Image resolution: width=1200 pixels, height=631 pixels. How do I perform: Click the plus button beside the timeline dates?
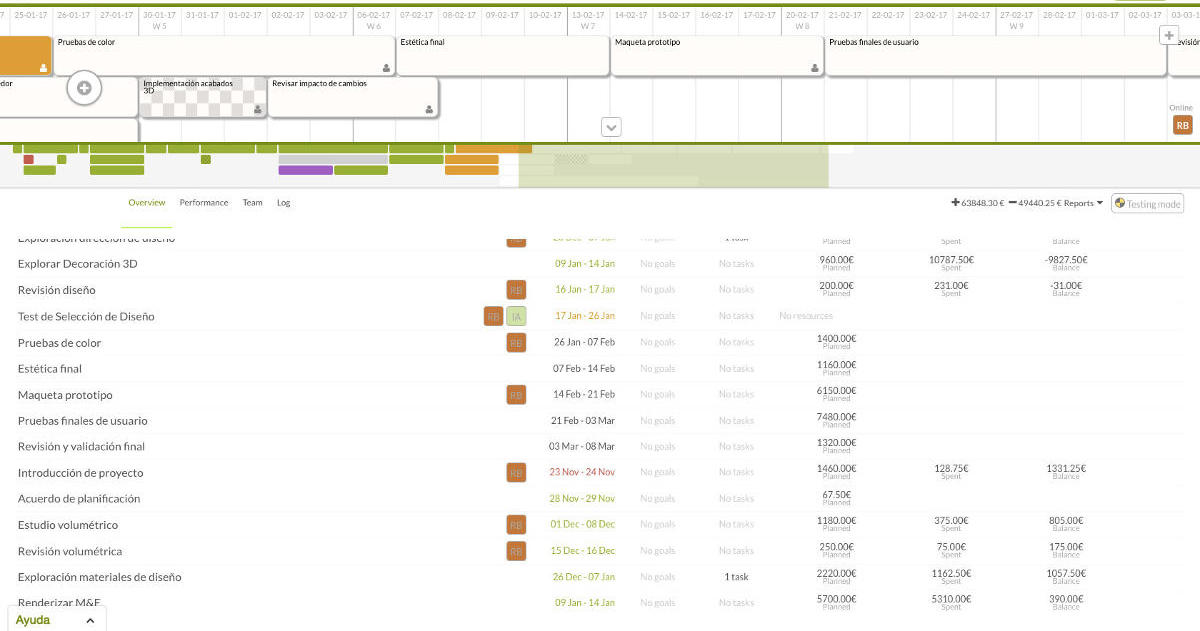tap(1168, 36)
